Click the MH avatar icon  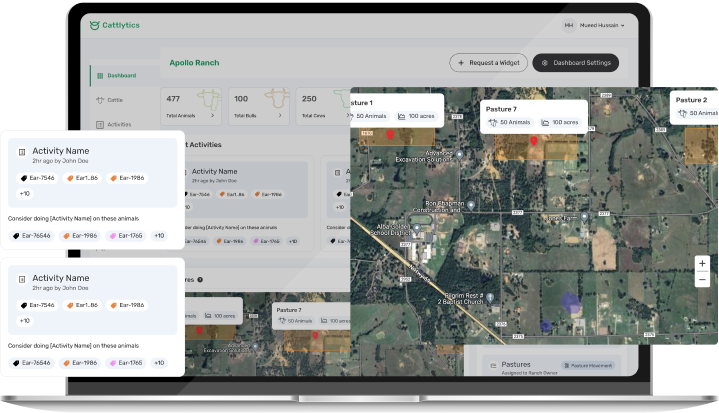click(569, 25)
